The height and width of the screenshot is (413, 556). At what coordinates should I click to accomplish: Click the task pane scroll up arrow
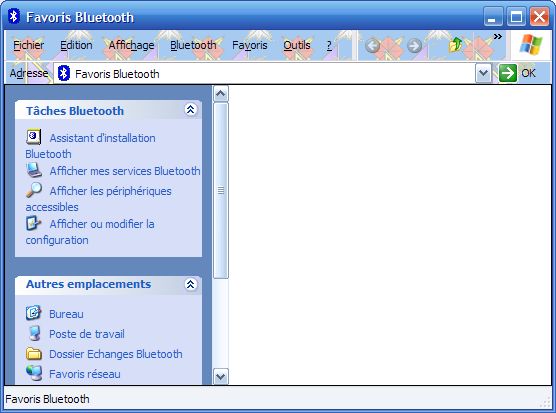[221, 94]
